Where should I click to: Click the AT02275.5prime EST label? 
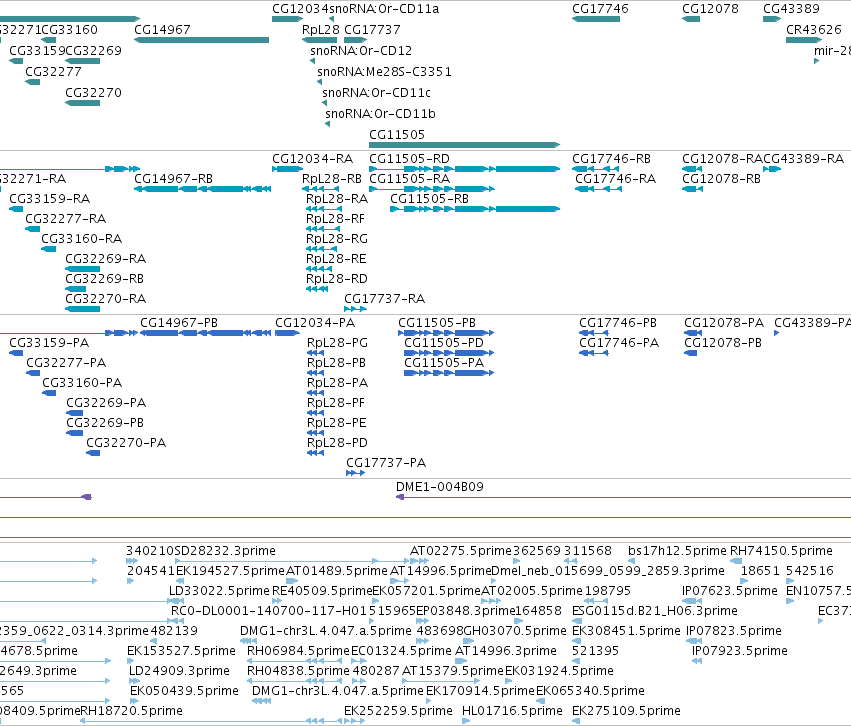[x=461, y=551]
